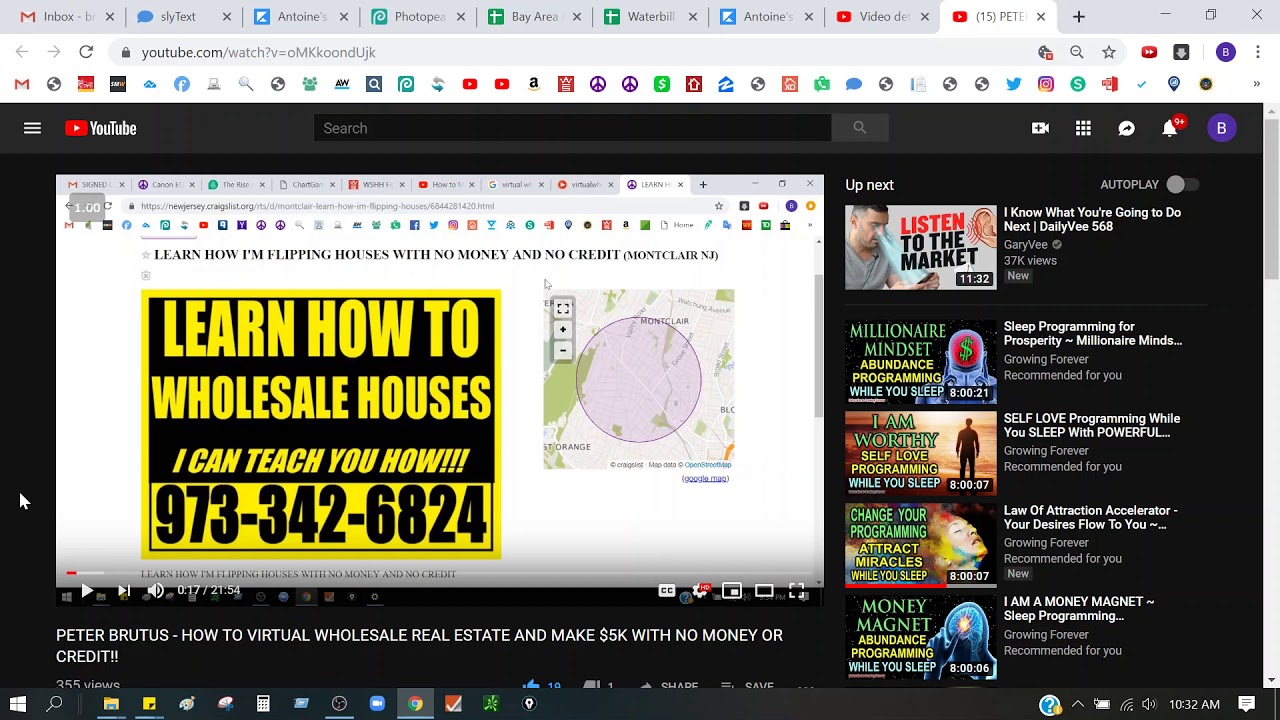Open YouTube messages icon
The image size is (1280, 720).
1126,128
